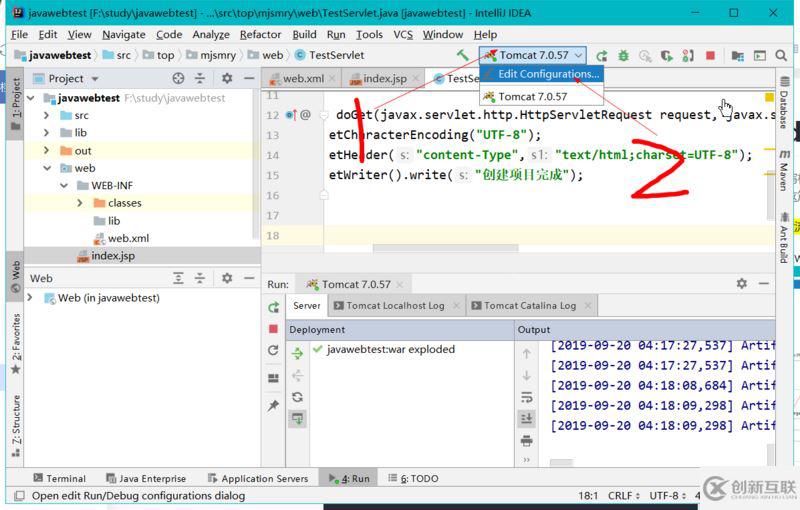Open Search Everywhere magnifier icon

pos(781,56)
